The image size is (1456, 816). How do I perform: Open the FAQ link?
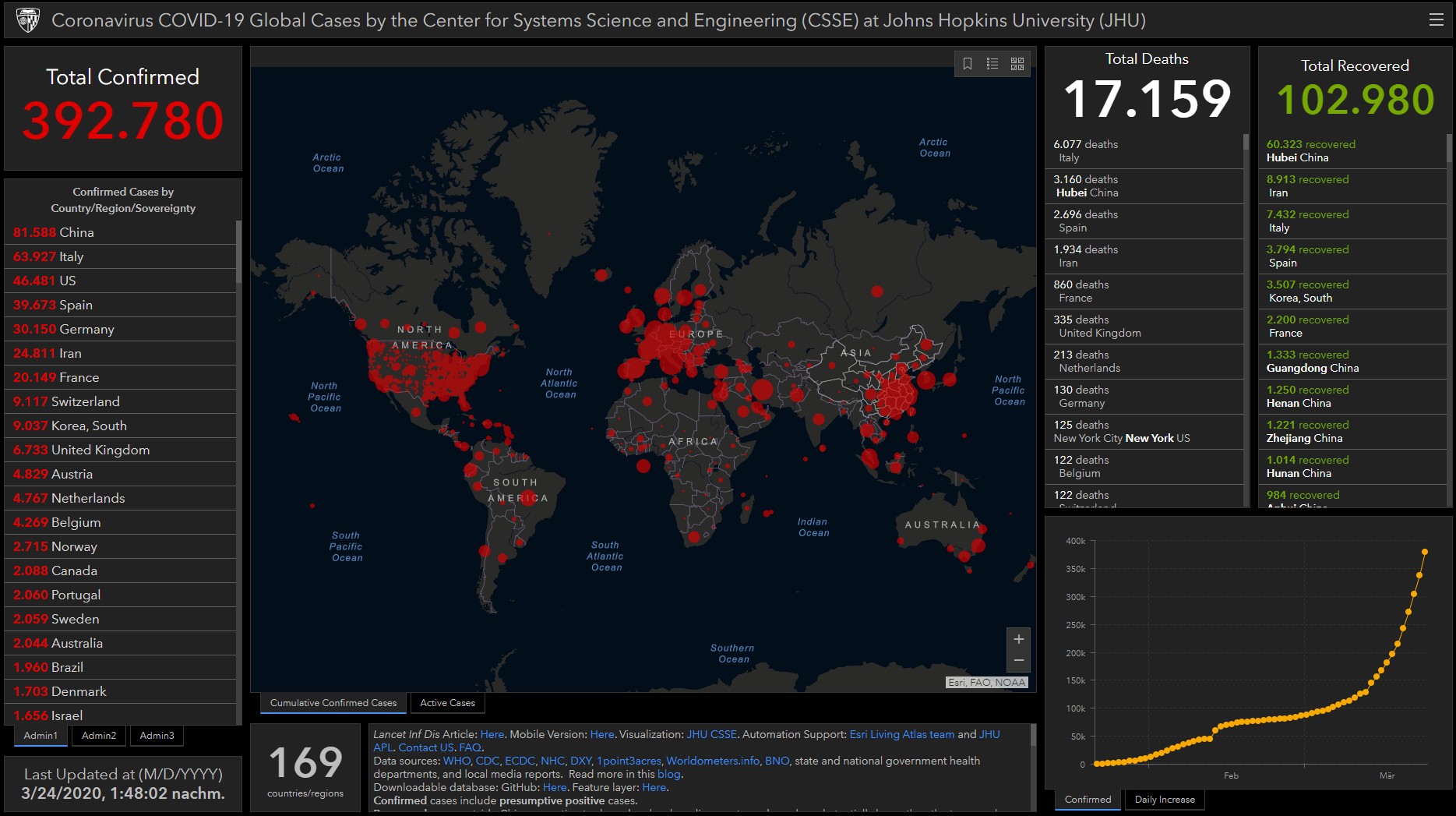point(470,747)
